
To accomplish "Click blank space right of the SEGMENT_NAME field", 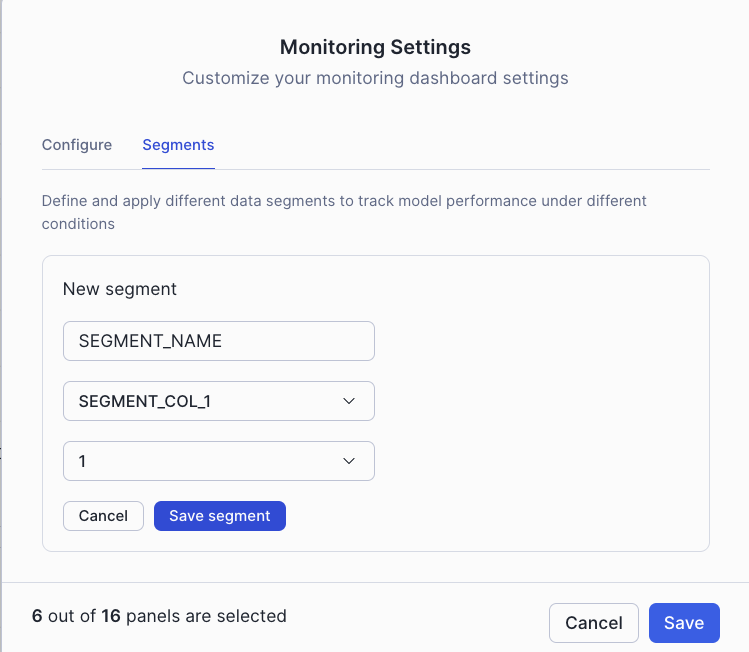I will point(540,341).
